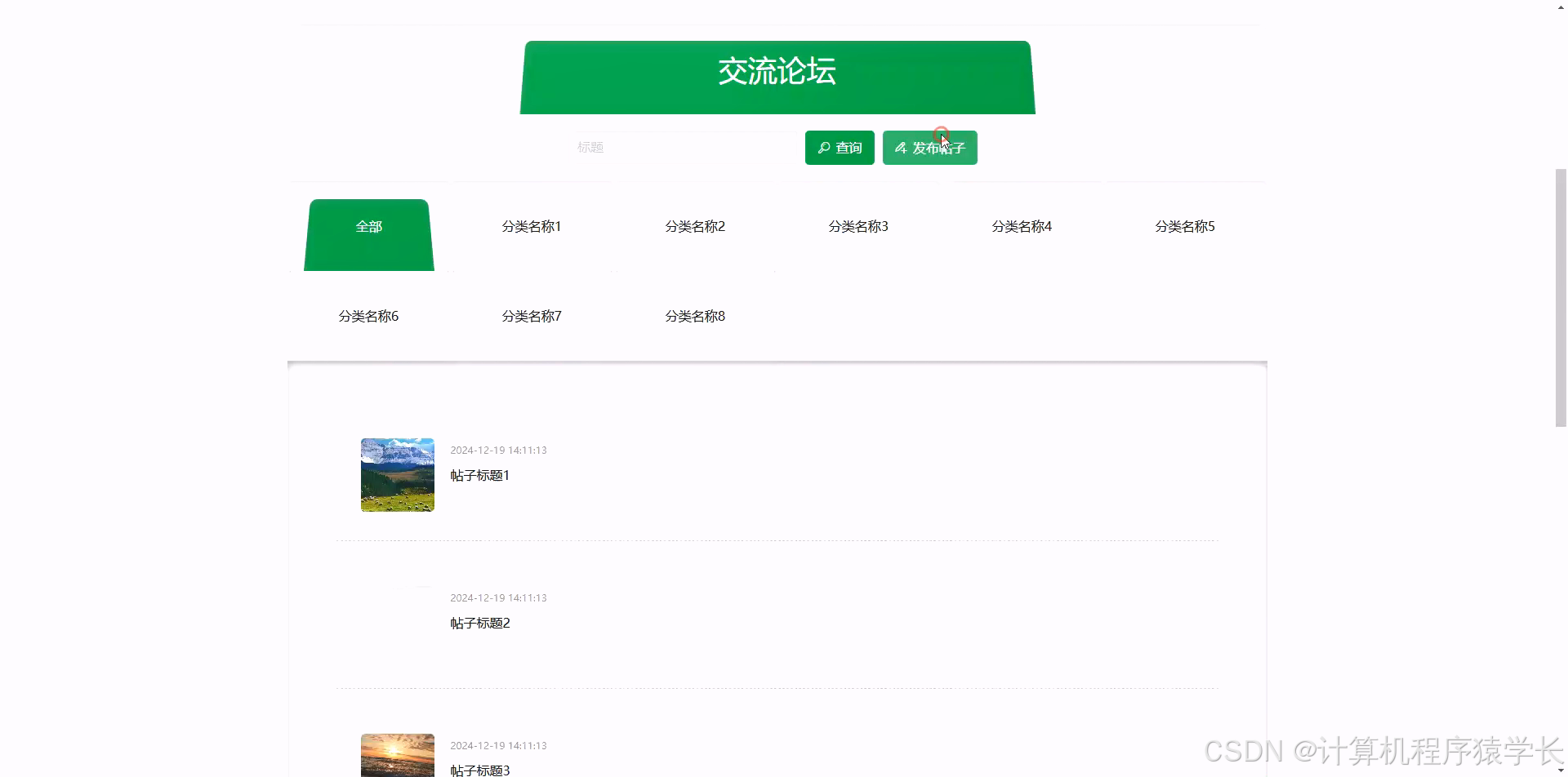The width and height of the screenshot is (1568, 777).
Task: Open post titled 帖子标题1
Action: tap(480, 475)
